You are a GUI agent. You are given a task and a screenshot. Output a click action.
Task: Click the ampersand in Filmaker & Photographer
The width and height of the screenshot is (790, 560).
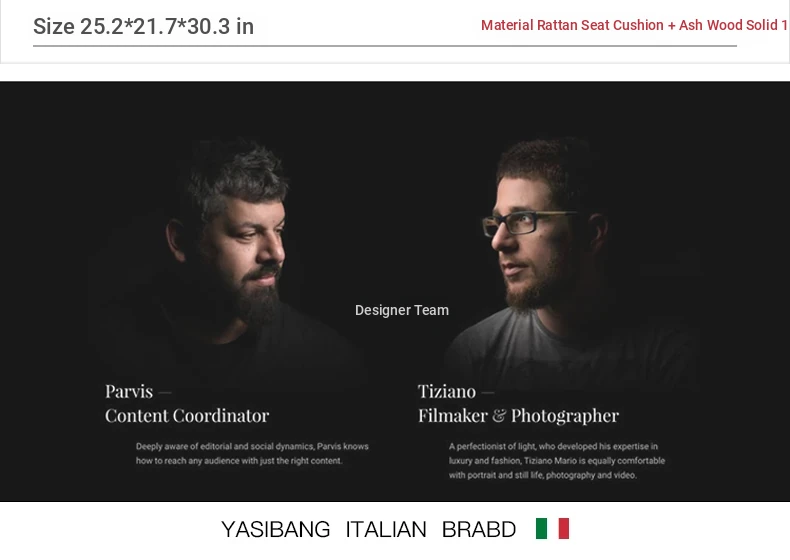pyautogui.click(x=499, y=416)
